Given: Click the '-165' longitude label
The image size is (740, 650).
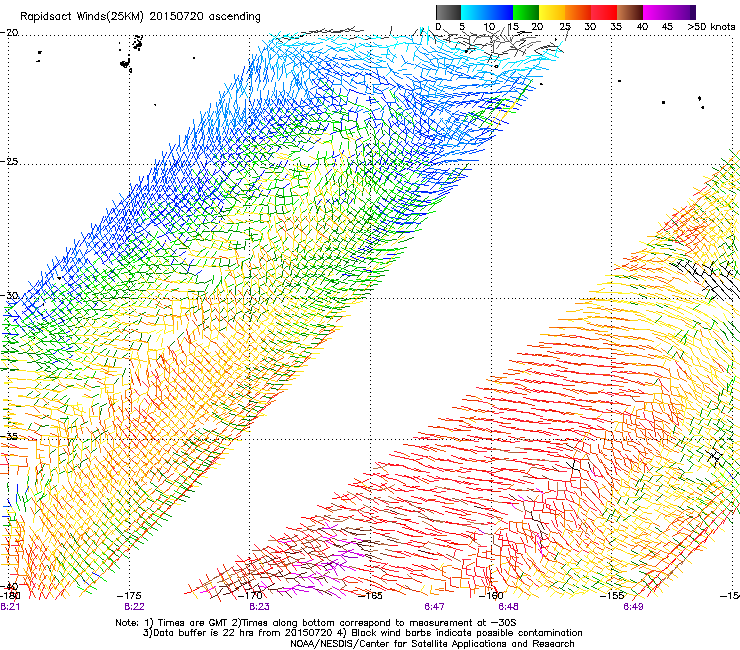Looking at the screenshot, I should pyautogui.click(x=370, y=596).
